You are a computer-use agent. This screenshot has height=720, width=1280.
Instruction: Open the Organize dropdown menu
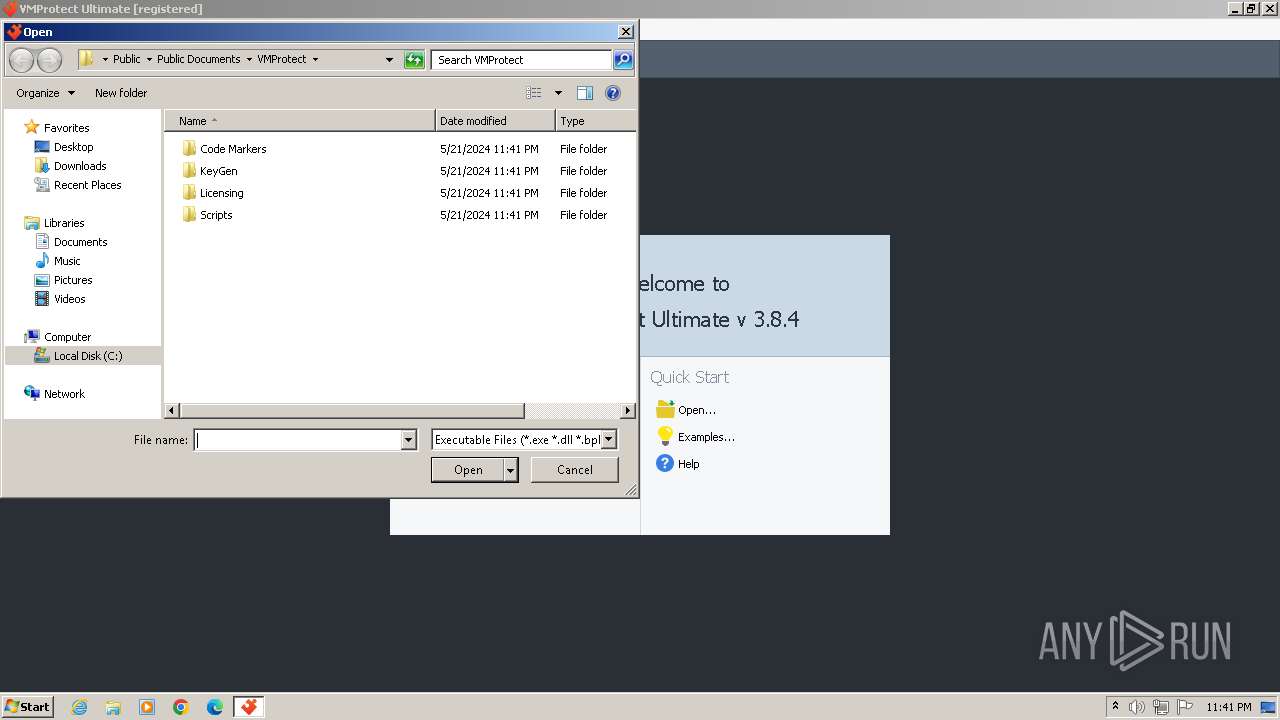[x=45, y=93]
